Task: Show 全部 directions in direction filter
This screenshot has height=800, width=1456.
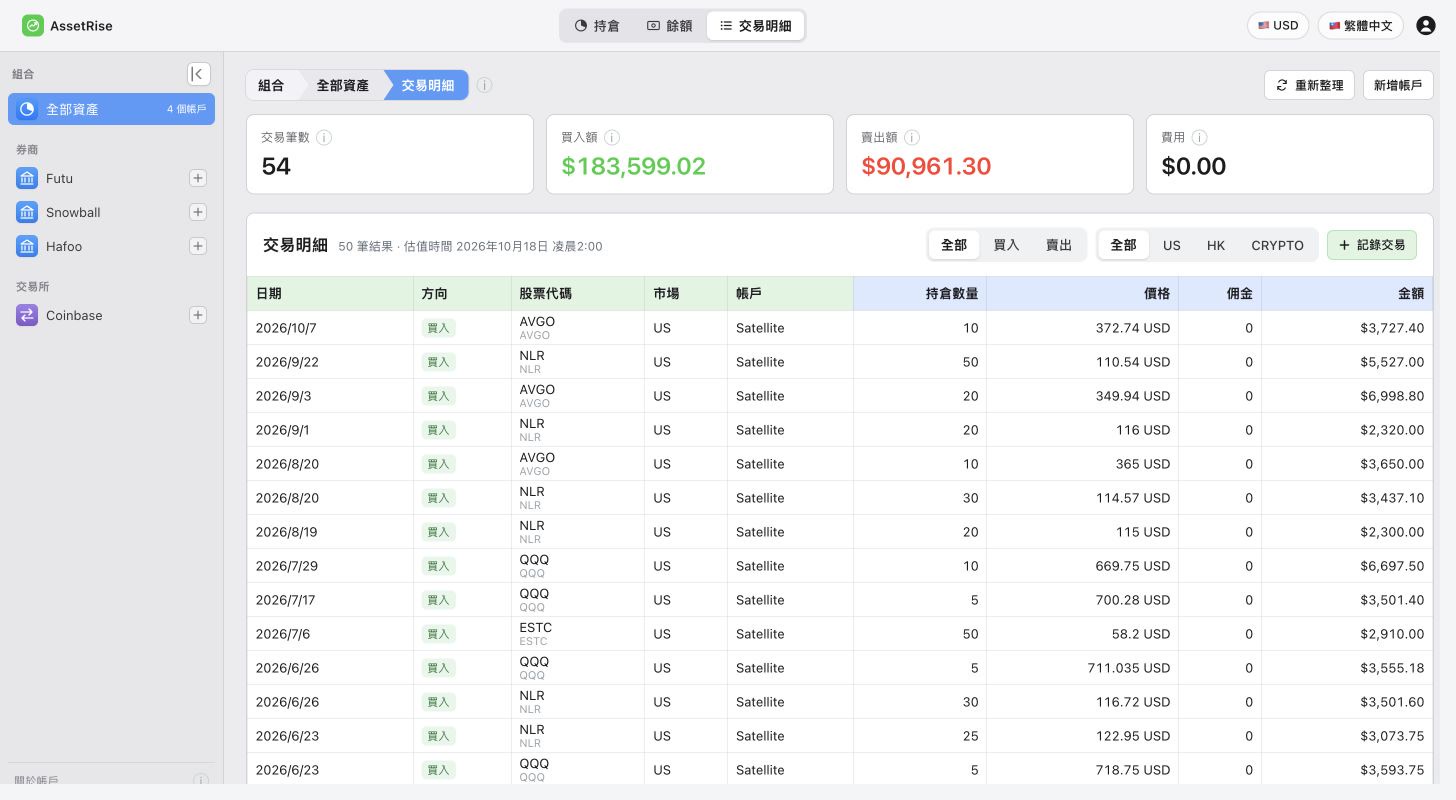Action: (954, 245)
